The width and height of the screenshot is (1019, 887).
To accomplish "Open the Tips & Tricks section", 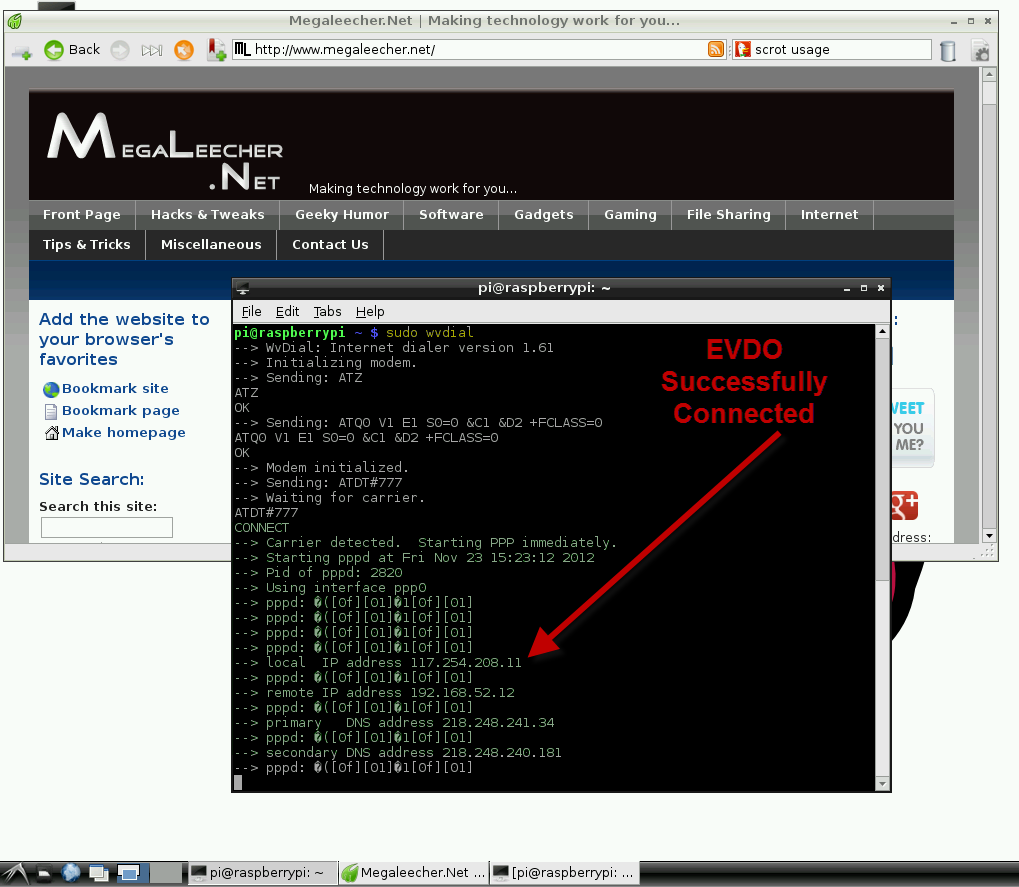I will (86, 244).
